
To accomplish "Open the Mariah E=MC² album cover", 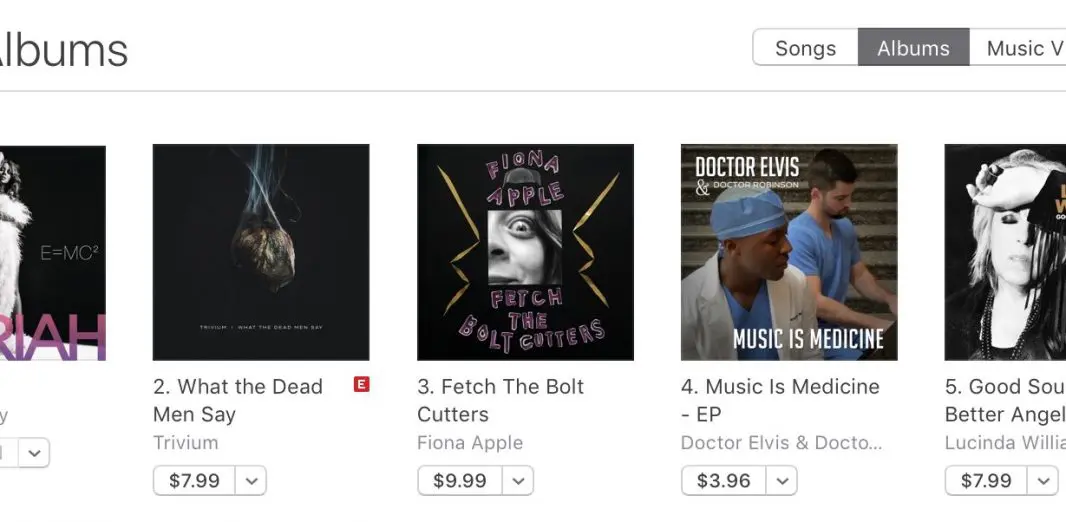I will (52, 252).
